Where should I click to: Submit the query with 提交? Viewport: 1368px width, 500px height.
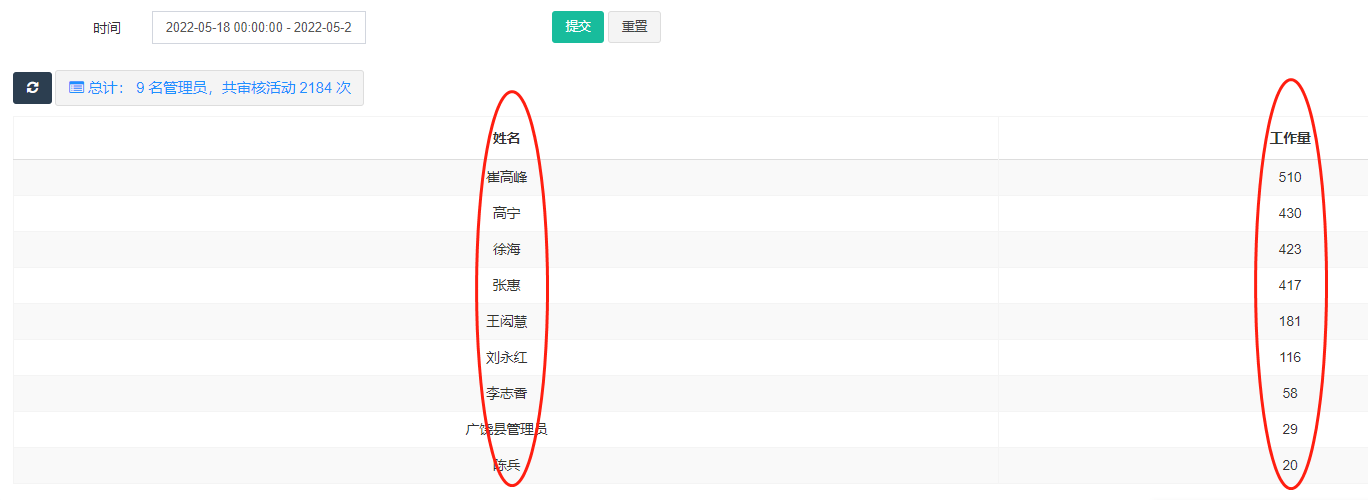tap(578, 27)
